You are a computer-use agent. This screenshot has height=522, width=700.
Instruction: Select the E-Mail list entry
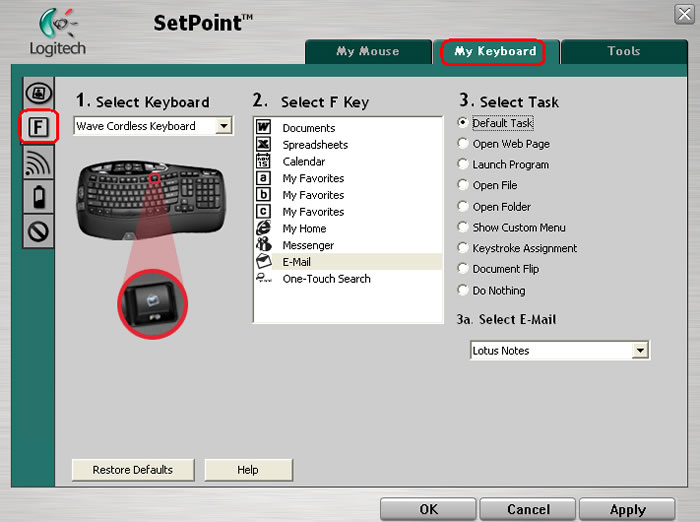click(x=348, y=262)
